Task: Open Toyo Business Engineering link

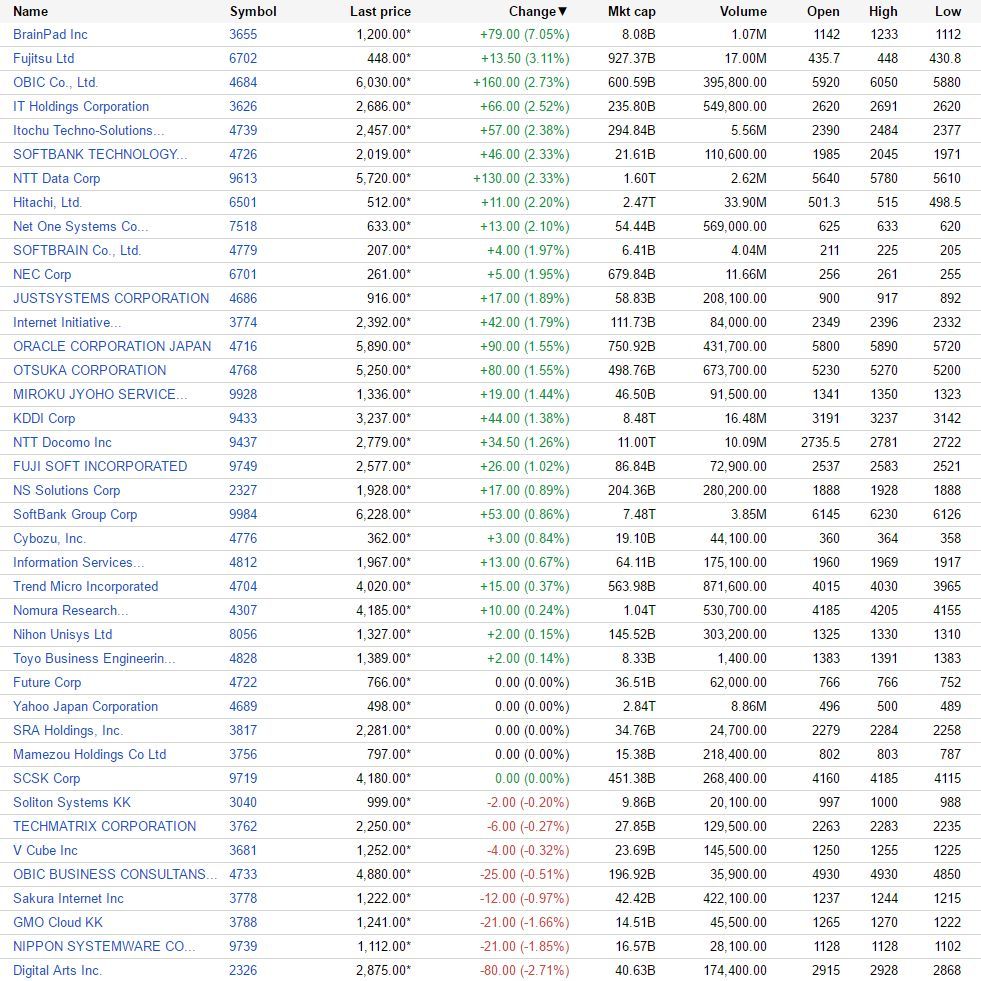Action: pos(94,658)
